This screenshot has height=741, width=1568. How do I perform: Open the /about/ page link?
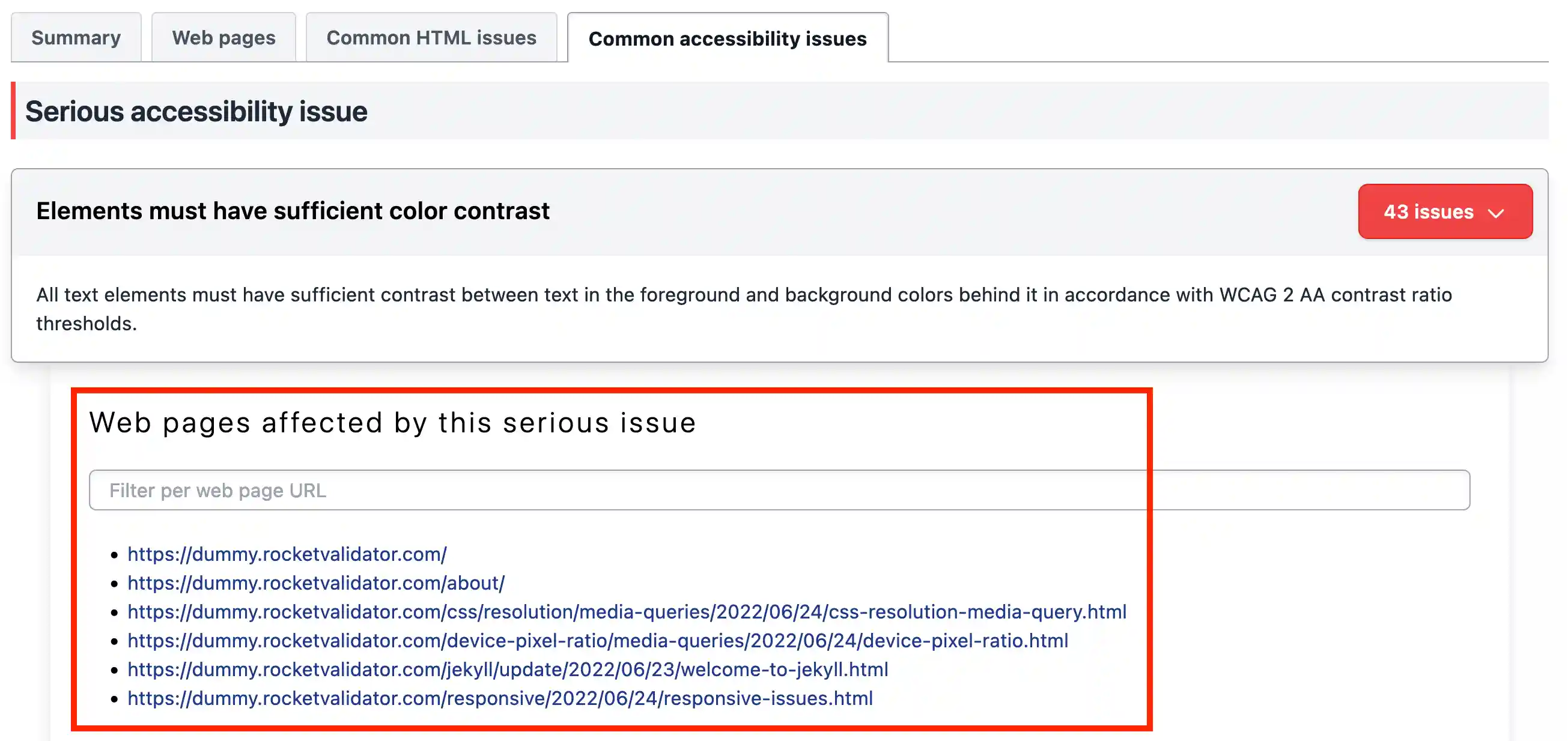[x=316, y=583]
